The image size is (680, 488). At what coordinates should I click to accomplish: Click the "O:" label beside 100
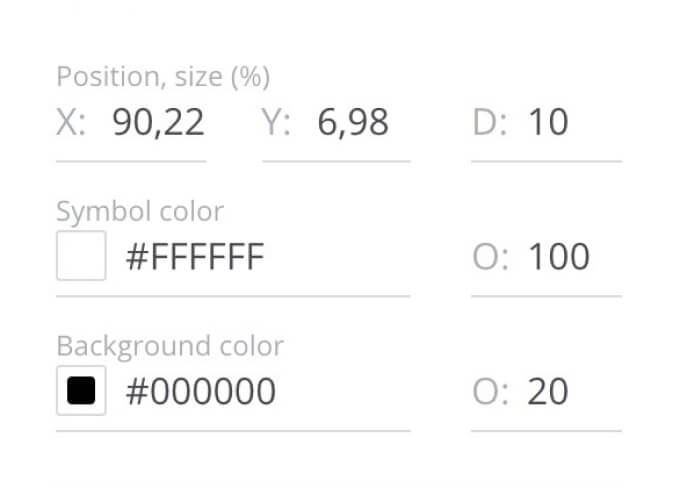pos(490,257)
